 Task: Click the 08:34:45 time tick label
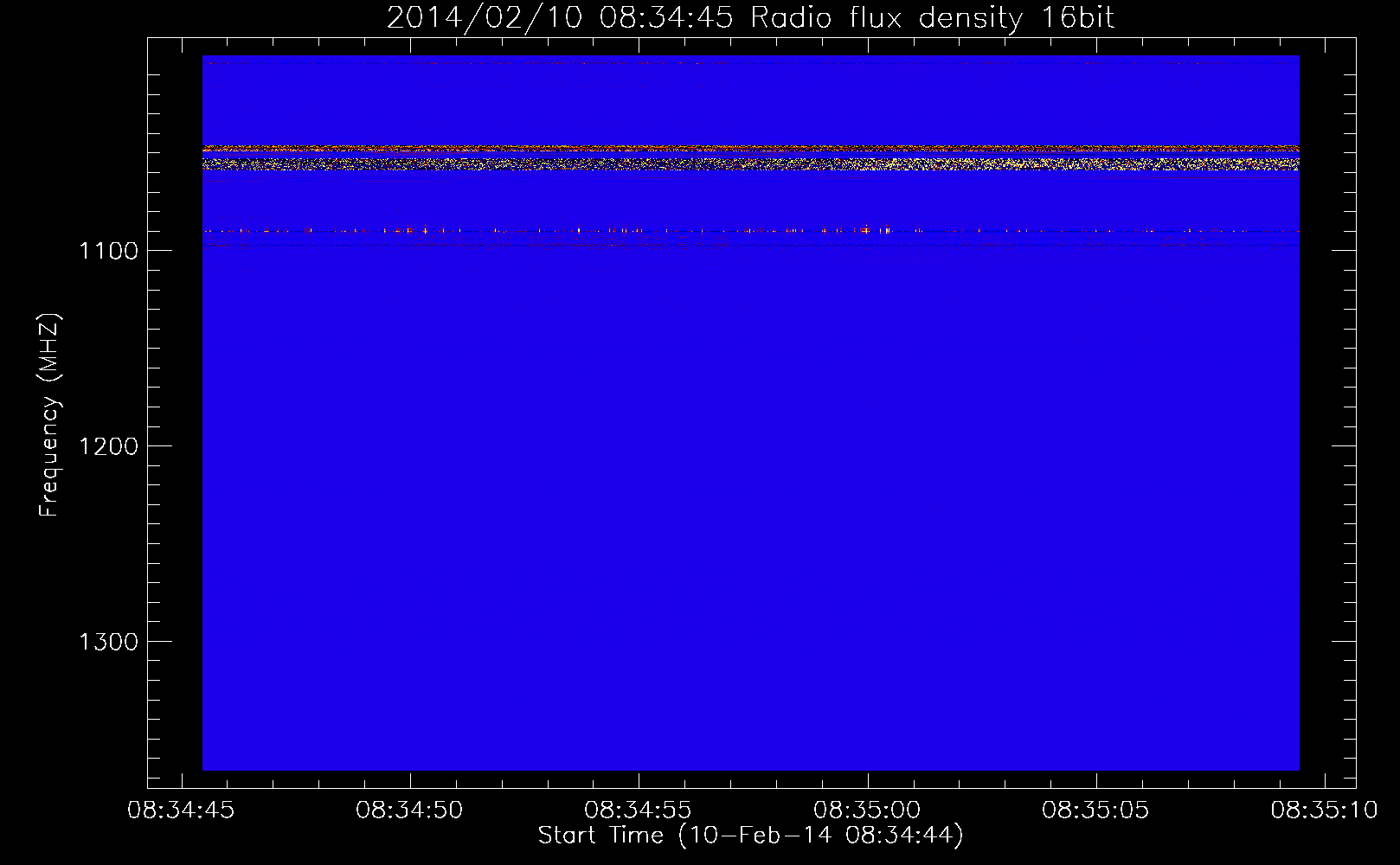point(181,811)
